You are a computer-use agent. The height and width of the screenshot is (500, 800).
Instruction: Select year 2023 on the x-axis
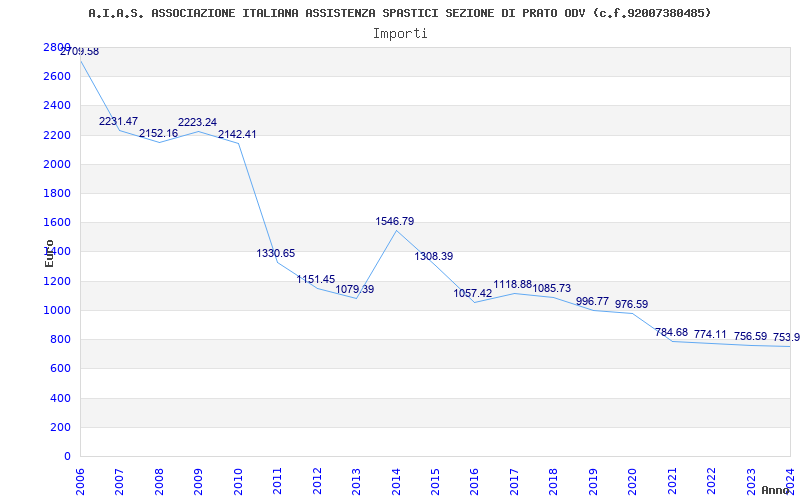(751, 482)
